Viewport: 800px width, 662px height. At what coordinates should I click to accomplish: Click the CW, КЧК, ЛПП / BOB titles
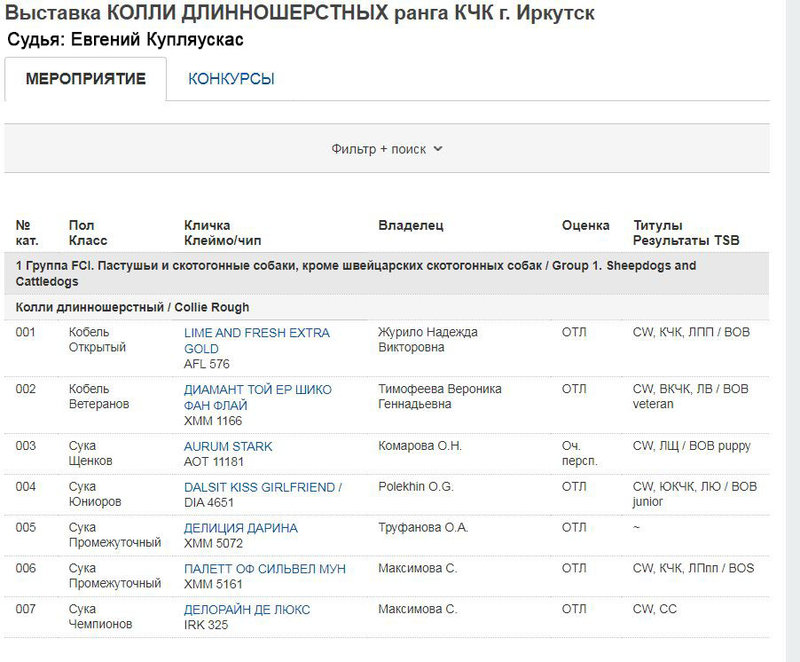pos(691,332)
